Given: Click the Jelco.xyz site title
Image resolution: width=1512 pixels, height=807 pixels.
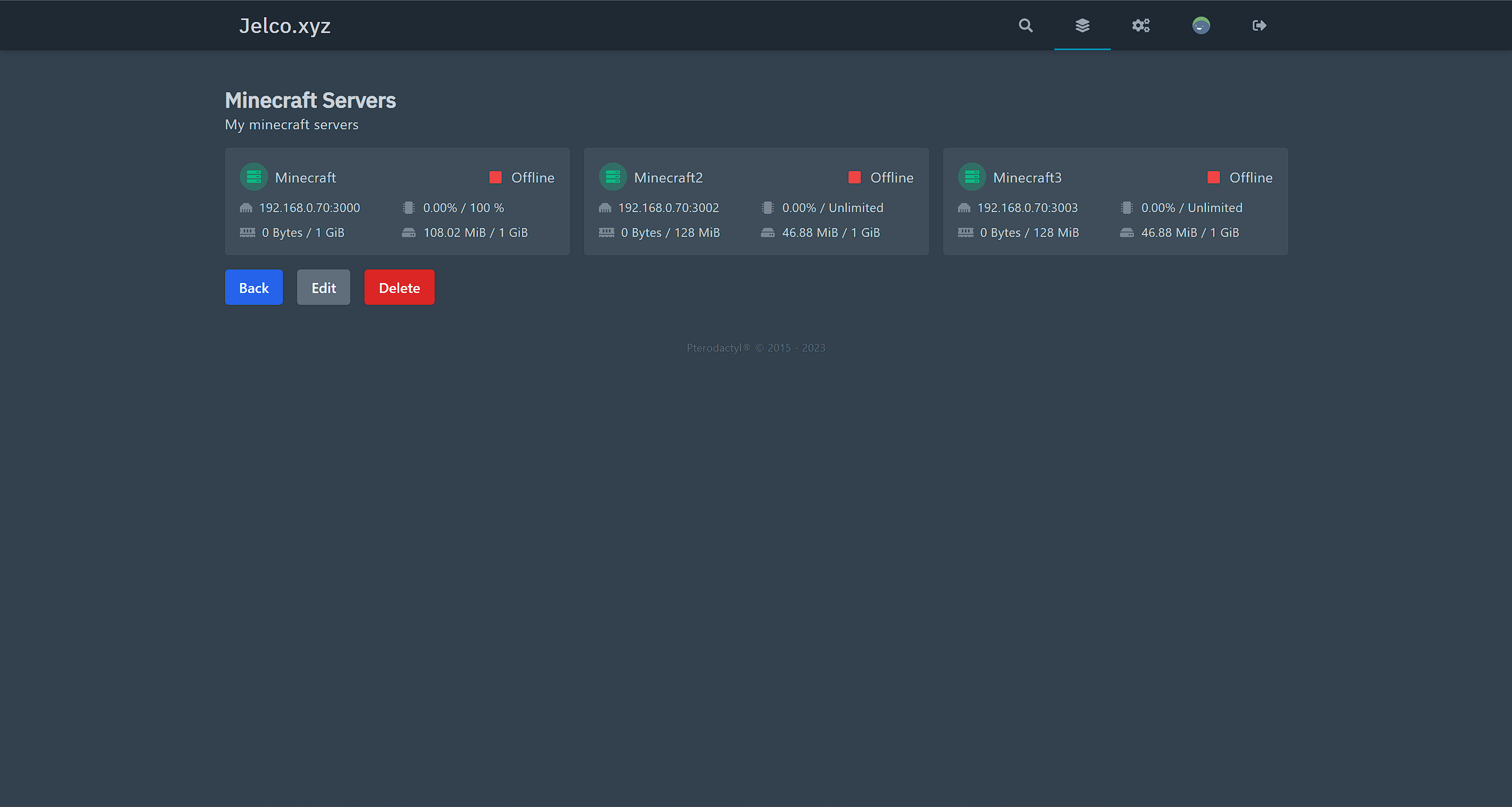Looking at the screenshot, I should (x=285, y=25).
